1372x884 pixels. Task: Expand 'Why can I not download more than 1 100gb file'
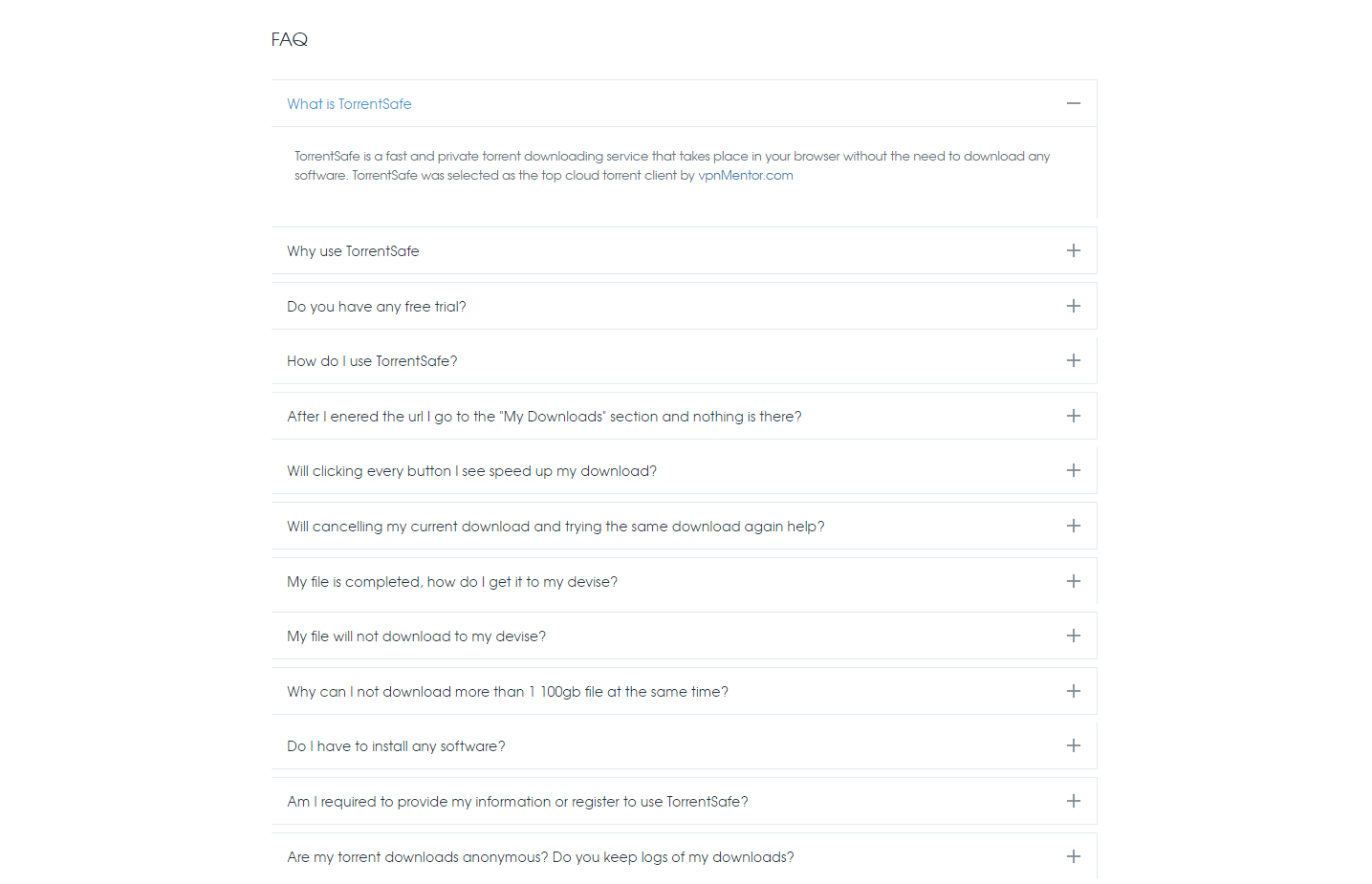point(507,692)
